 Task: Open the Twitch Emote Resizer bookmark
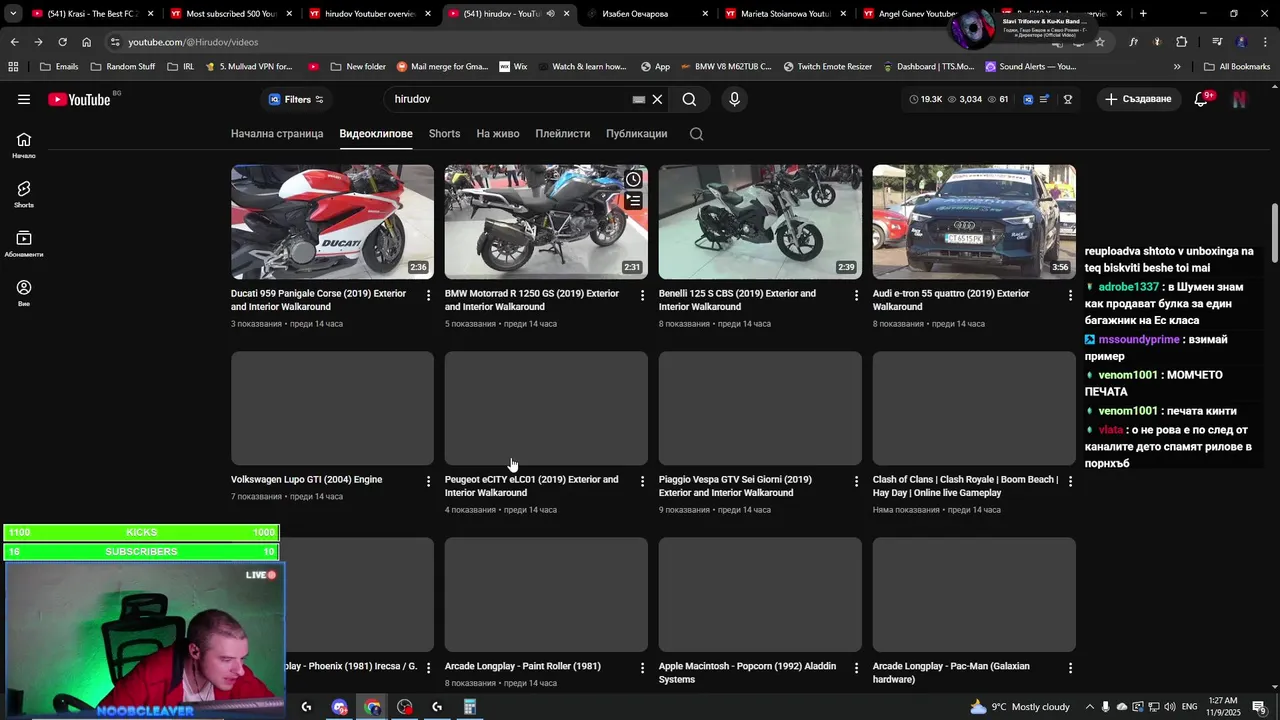(x=827, y=67)
